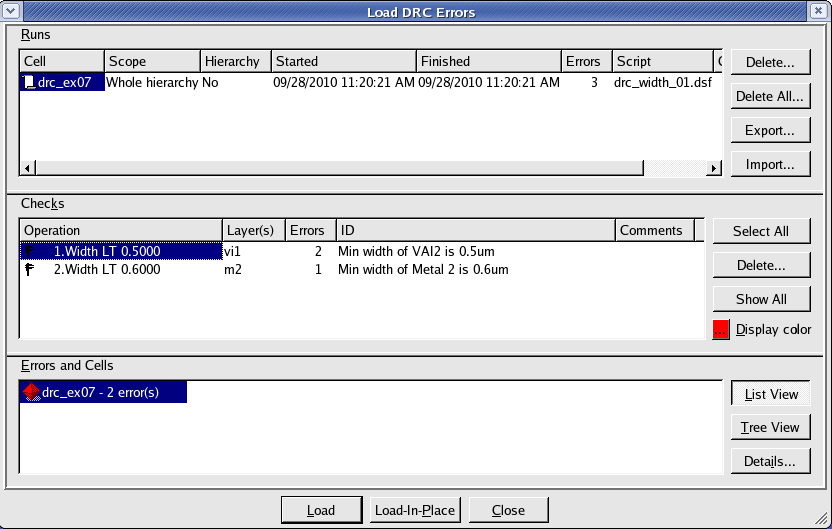The image size is (832, 529).
Task: Click Show All checks button
Action: [x=760, y=299]
